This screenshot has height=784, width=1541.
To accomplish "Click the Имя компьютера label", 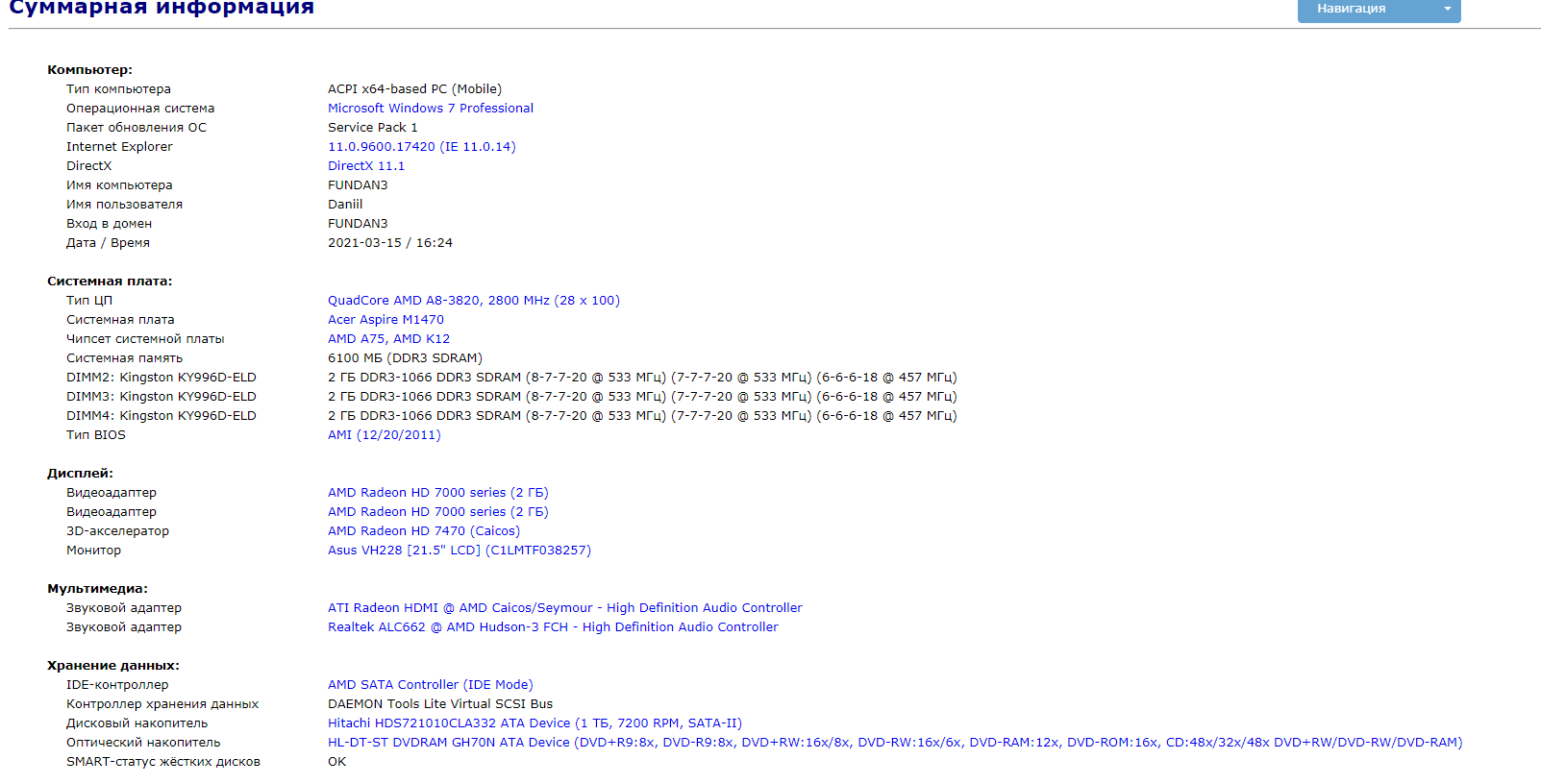I will pyautogui.click(x=119, y=185).
